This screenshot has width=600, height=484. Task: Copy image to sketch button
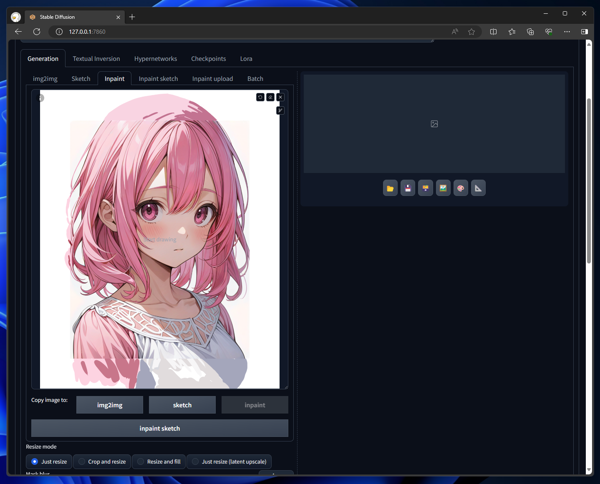pos(182,405)
